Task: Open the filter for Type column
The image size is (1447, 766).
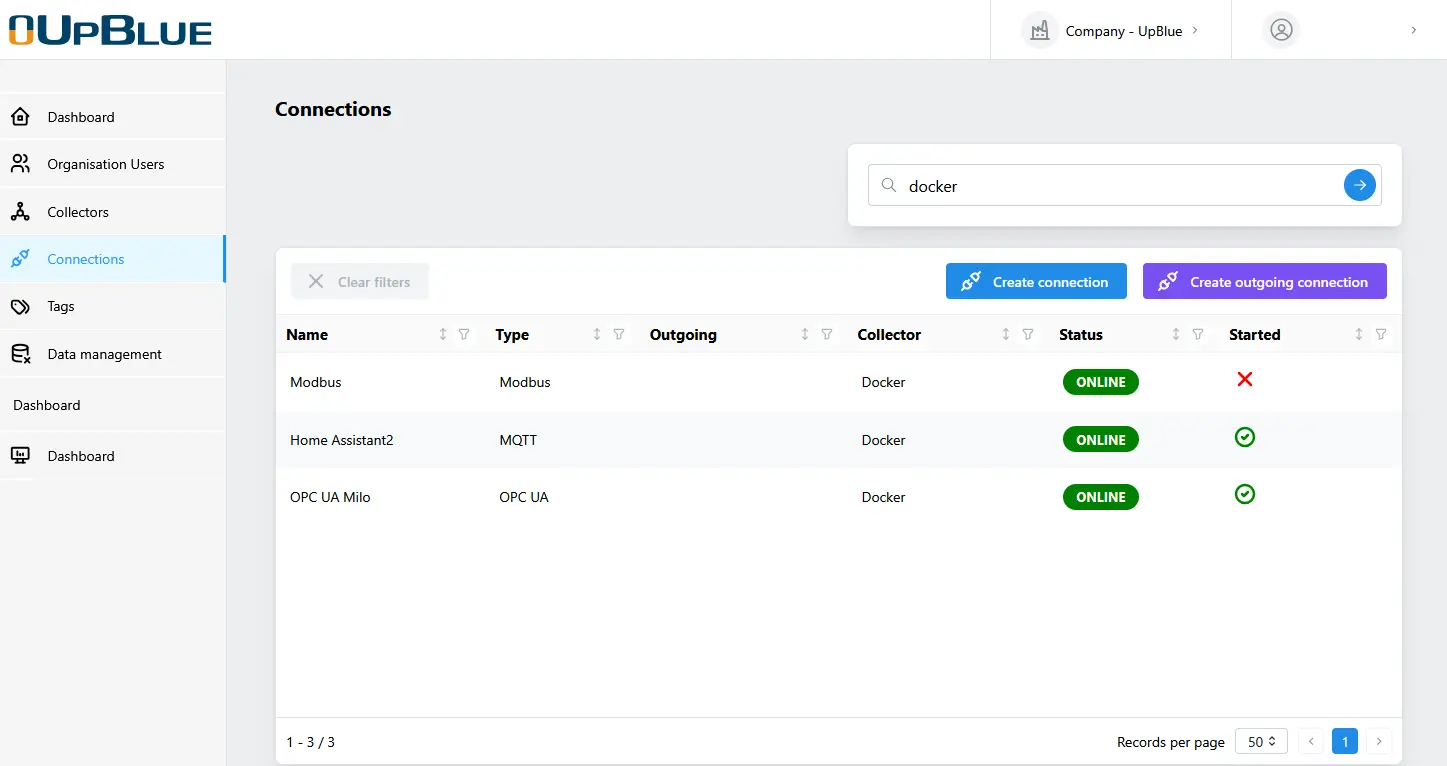Action: pos(619,335)
